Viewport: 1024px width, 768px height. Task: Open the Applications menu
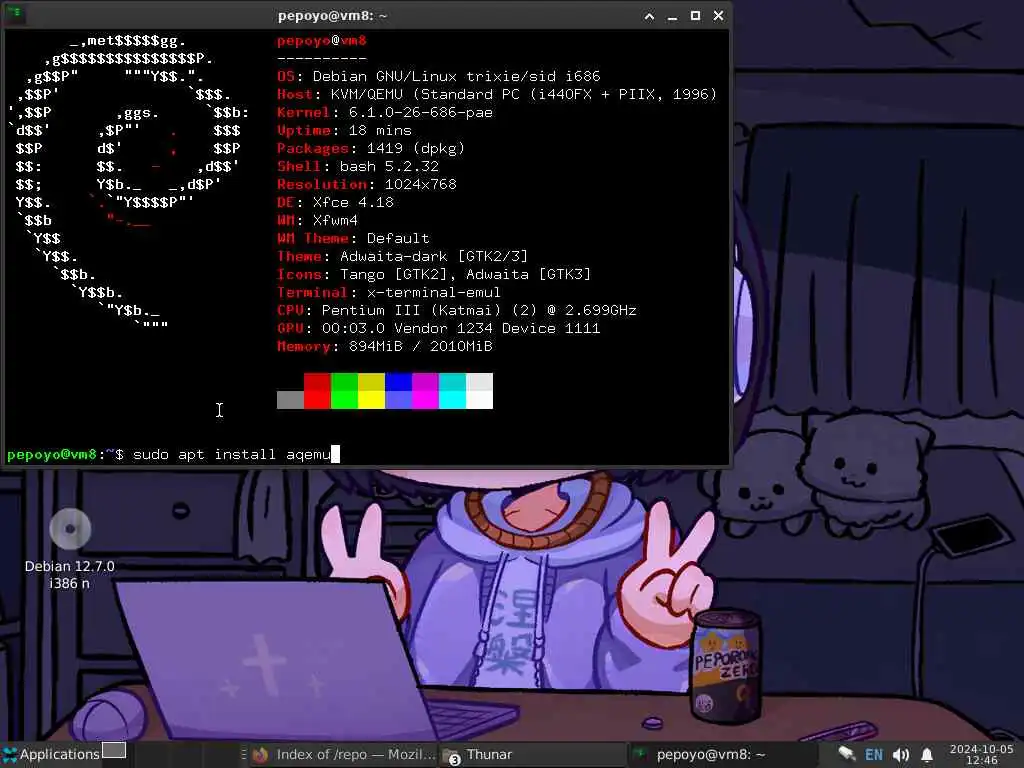pos(51,754)
